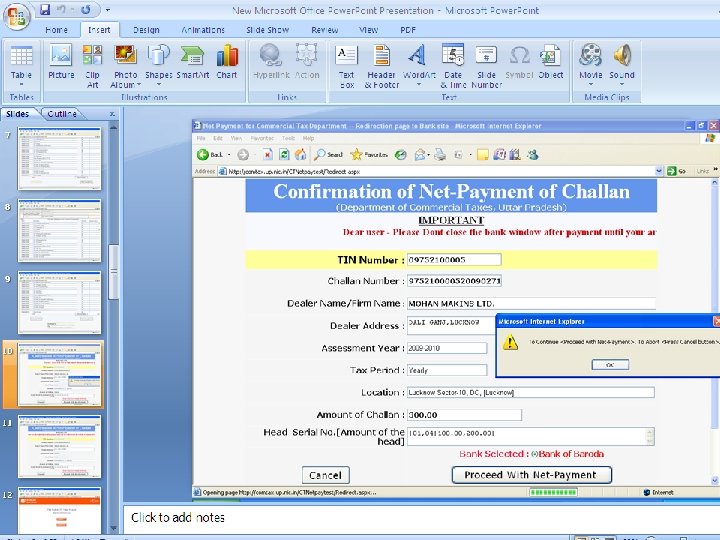720x540 pixels.
Task: Click OK in the Microsoft Internet Explorer dialog
Action: click(x=610, y=364)
